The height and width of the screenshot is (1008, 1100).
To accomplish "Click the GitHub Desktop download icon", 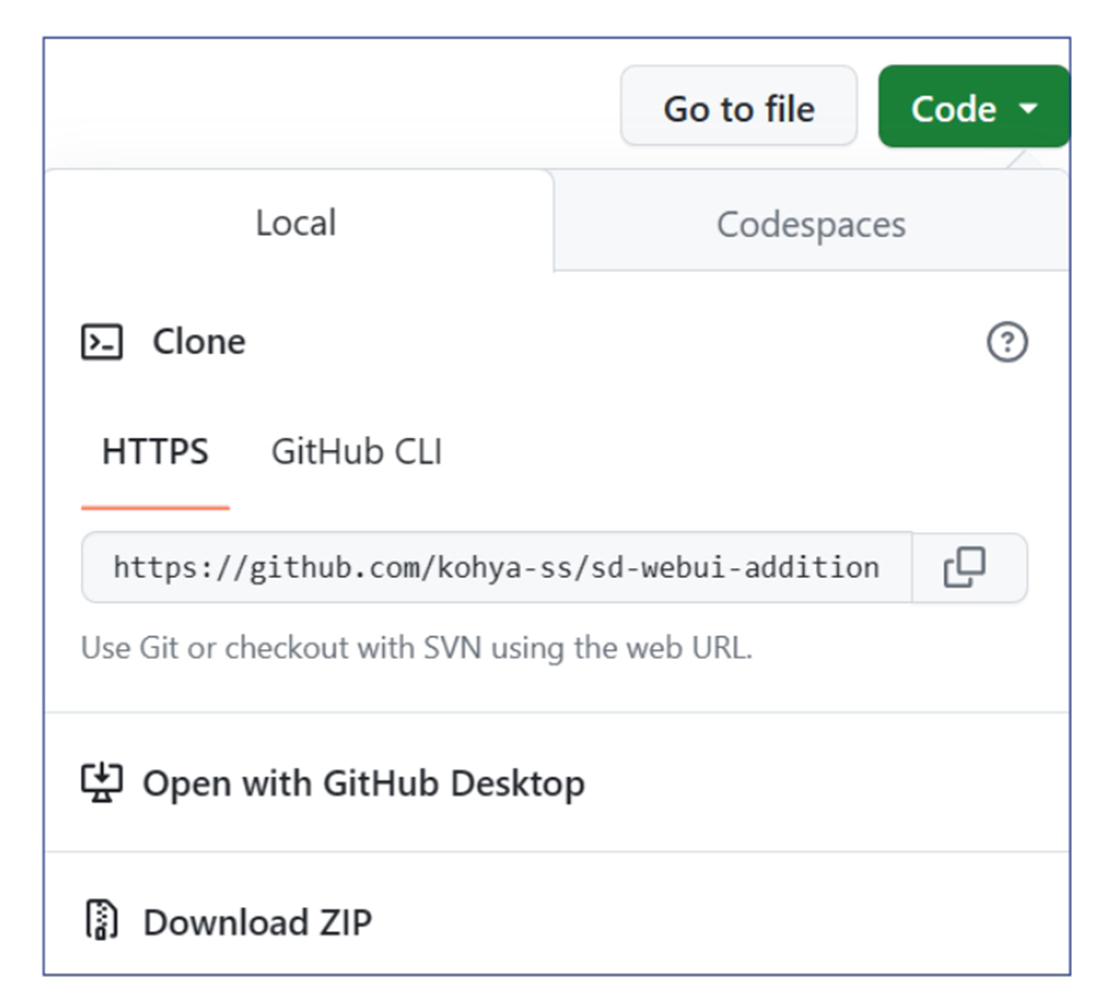I will click(x=102, y=783).
